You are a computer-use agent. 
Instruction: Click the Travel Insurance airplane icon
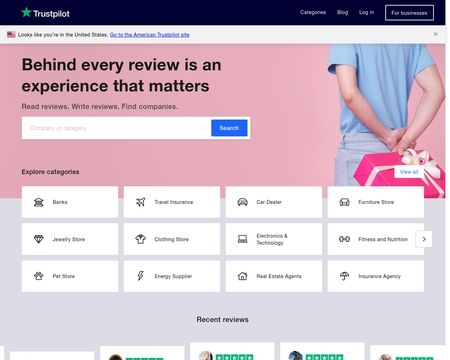(x=141, y=202)
